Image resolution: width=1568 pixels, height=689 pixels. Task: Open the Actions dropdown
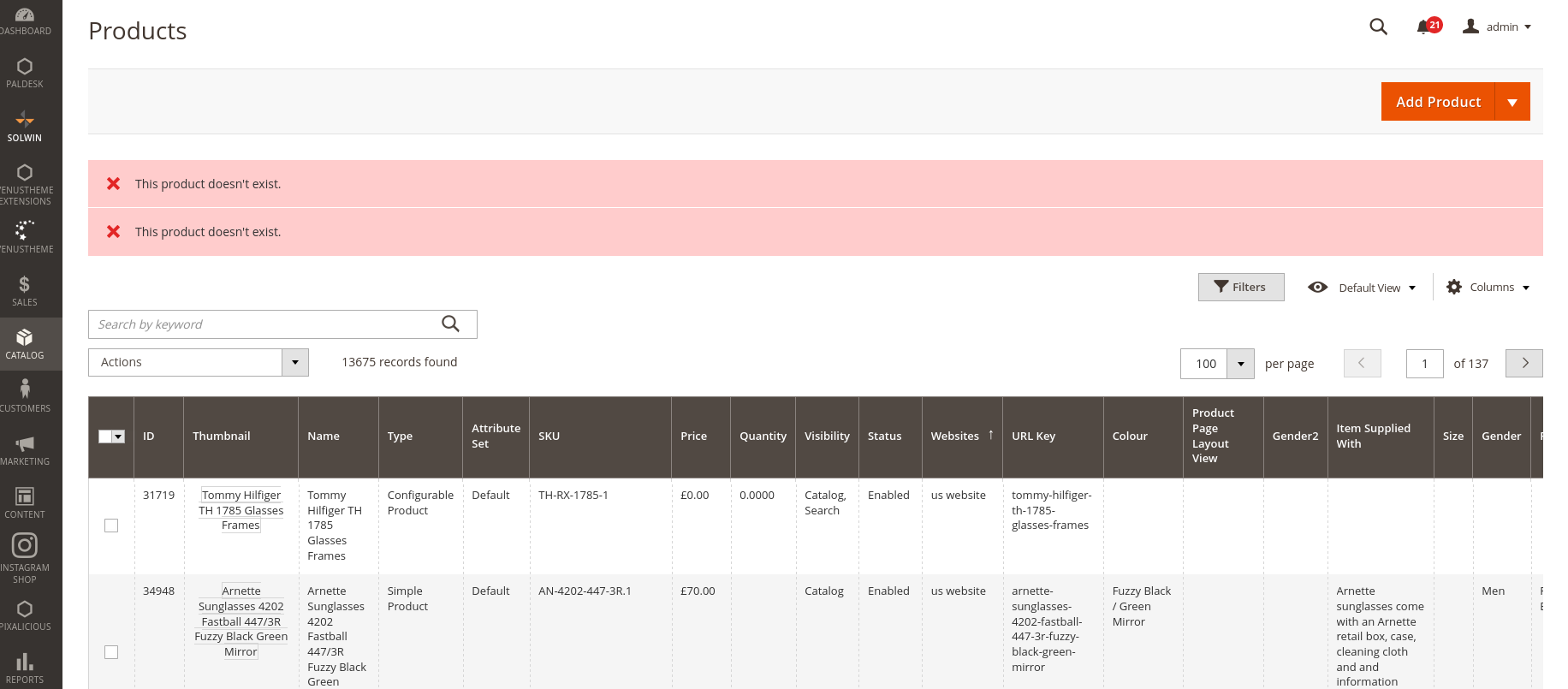click(199, 362)
